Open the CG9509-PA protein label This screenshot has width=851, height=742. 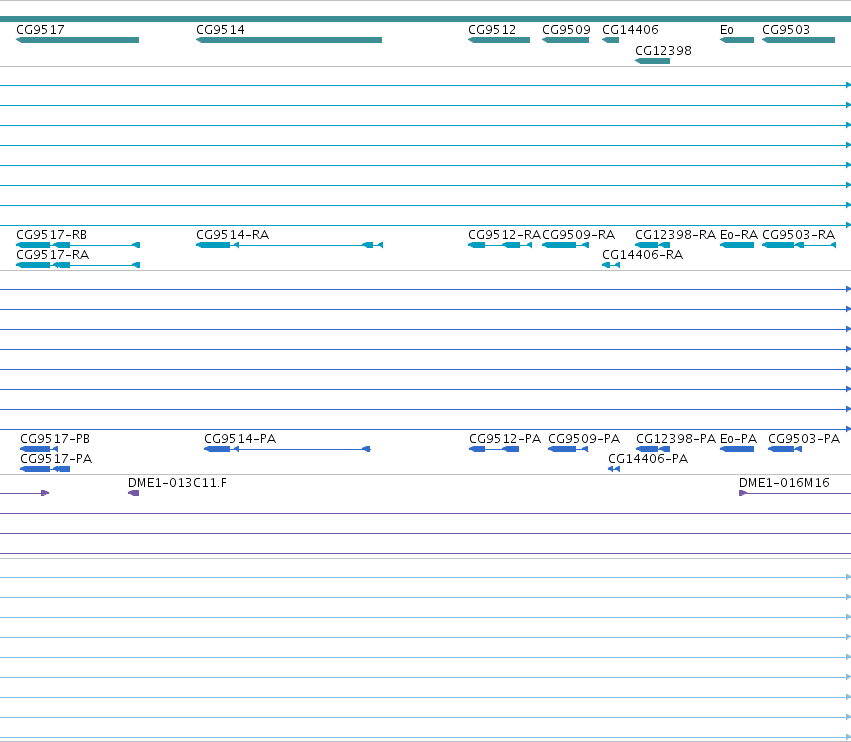click(x=584, y=439)
